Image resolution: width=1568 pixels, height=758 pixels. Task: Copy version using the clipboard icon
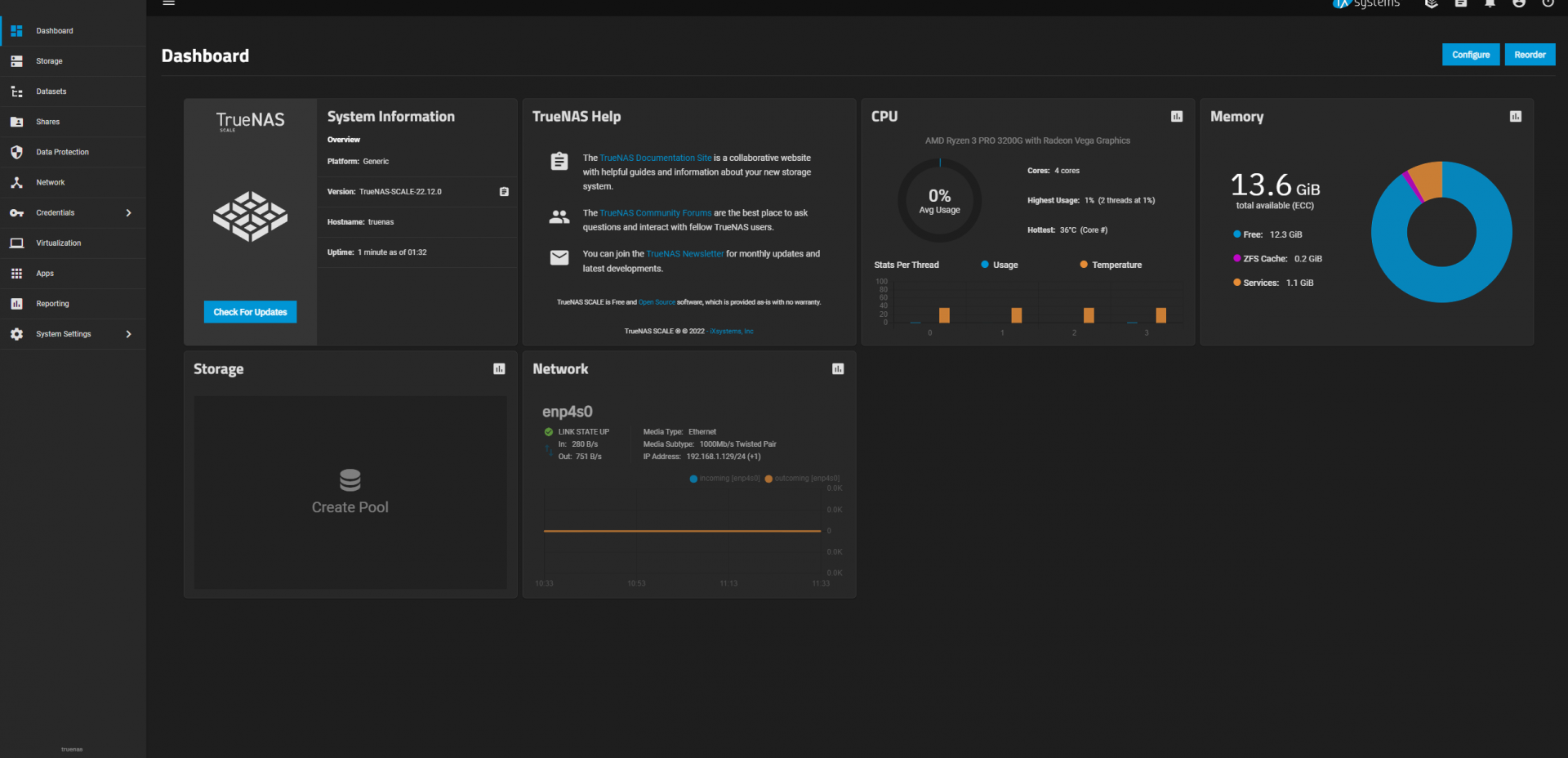504,192
